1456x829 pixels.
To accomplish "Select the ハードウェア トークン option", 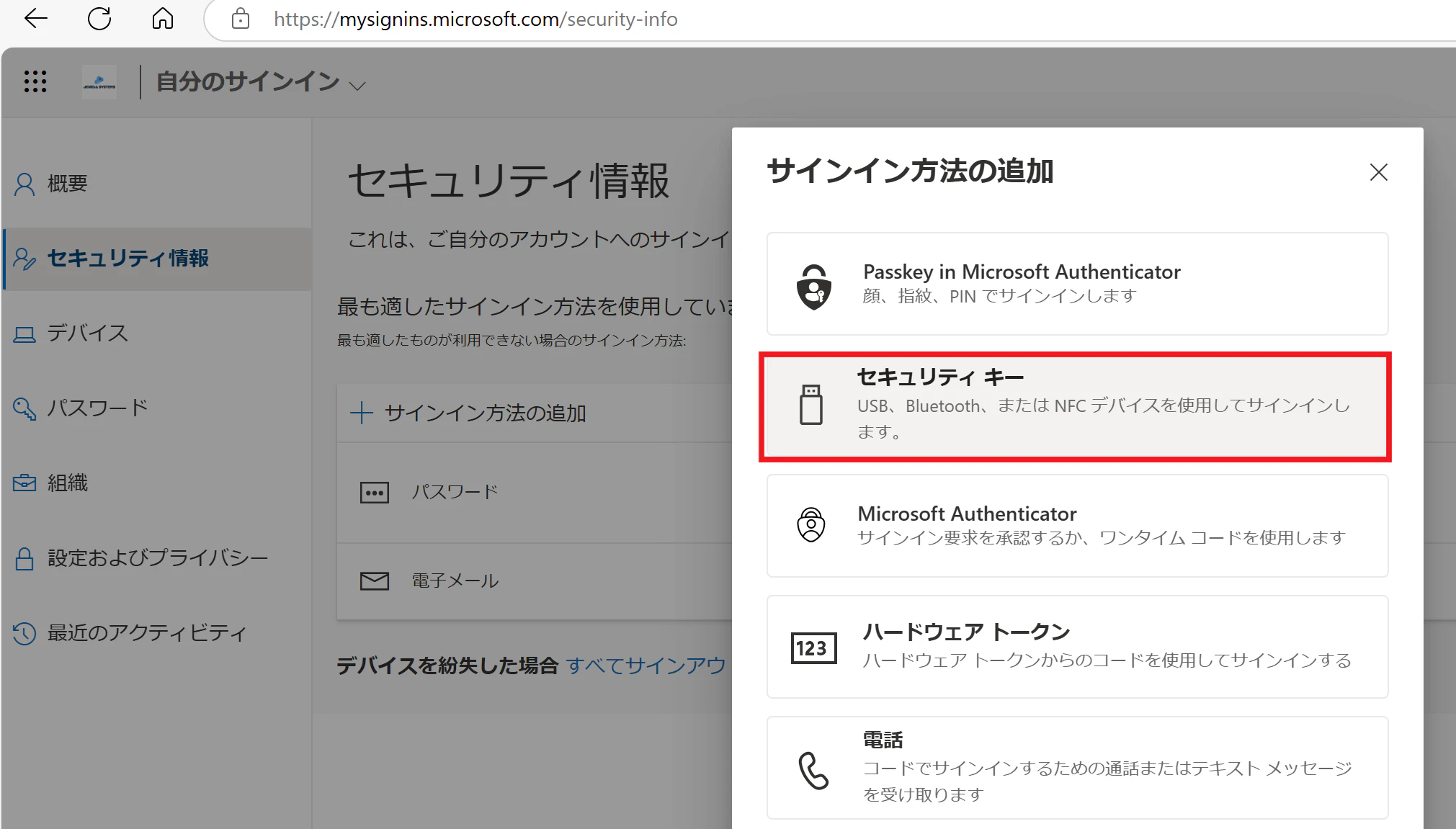I will pos(1077,647).
